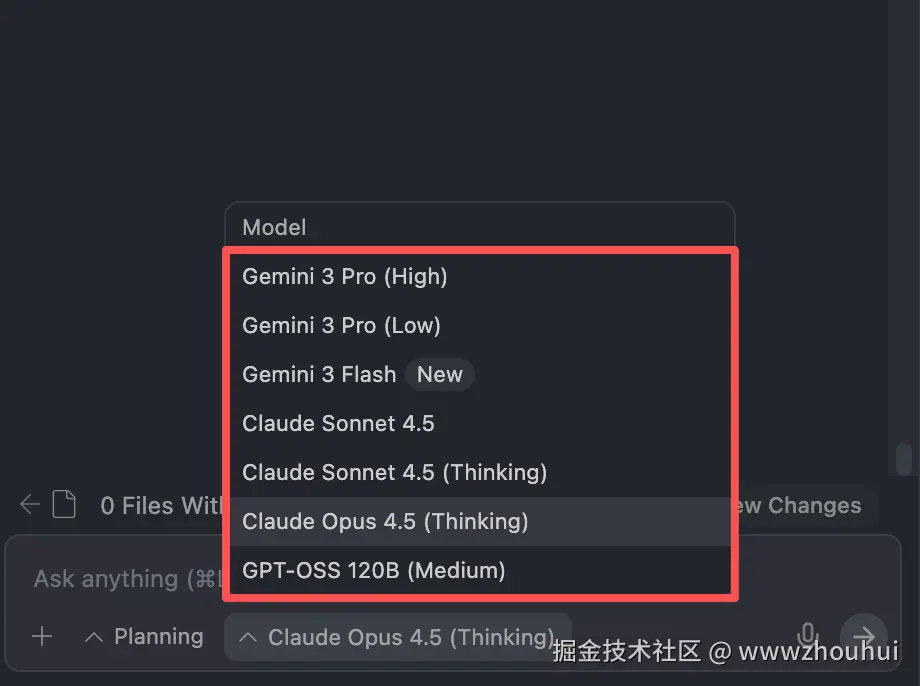Select Claude Sonnet 4.5 option
Viewport: 920px width, 686px height.
(338, 423)
